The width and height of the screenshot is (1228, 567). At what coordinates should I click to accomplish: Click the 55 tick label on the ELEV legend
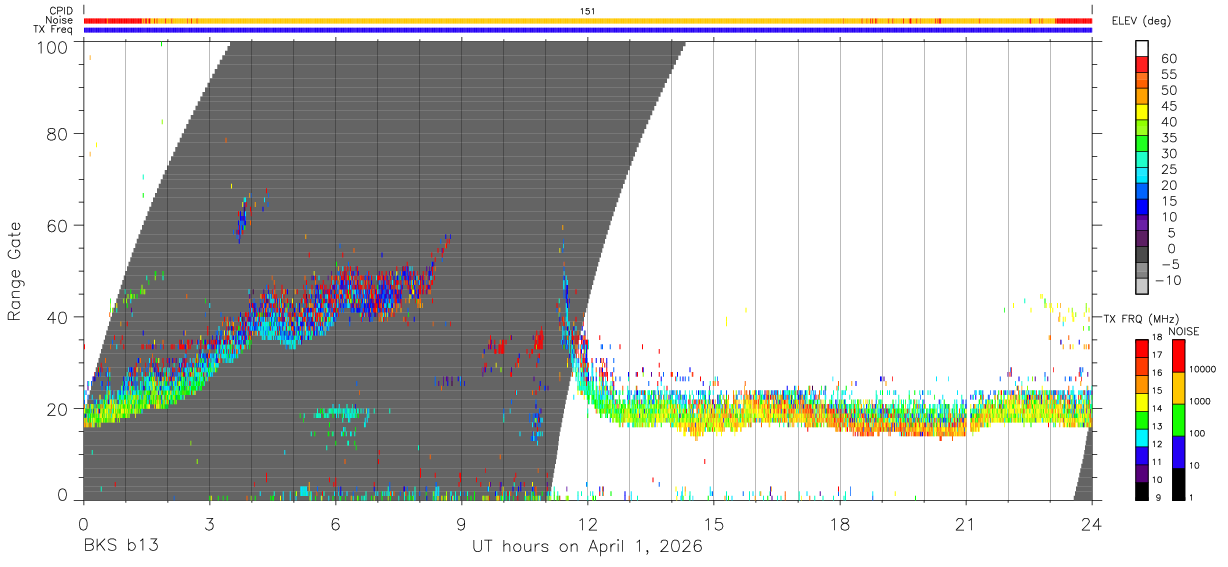click(x=1169, y=74)
